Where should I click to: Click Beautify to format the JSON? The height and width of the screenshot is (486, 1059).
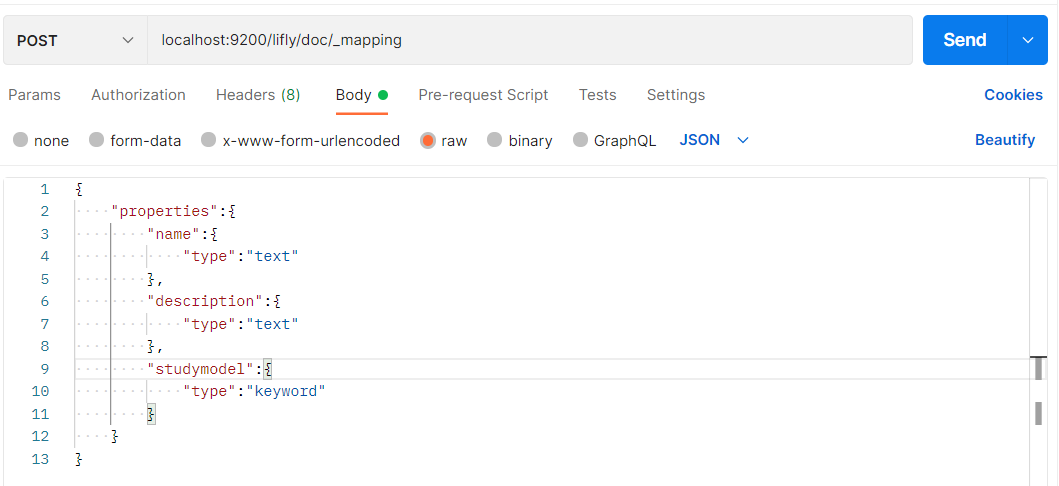[x=1005, y=140]
